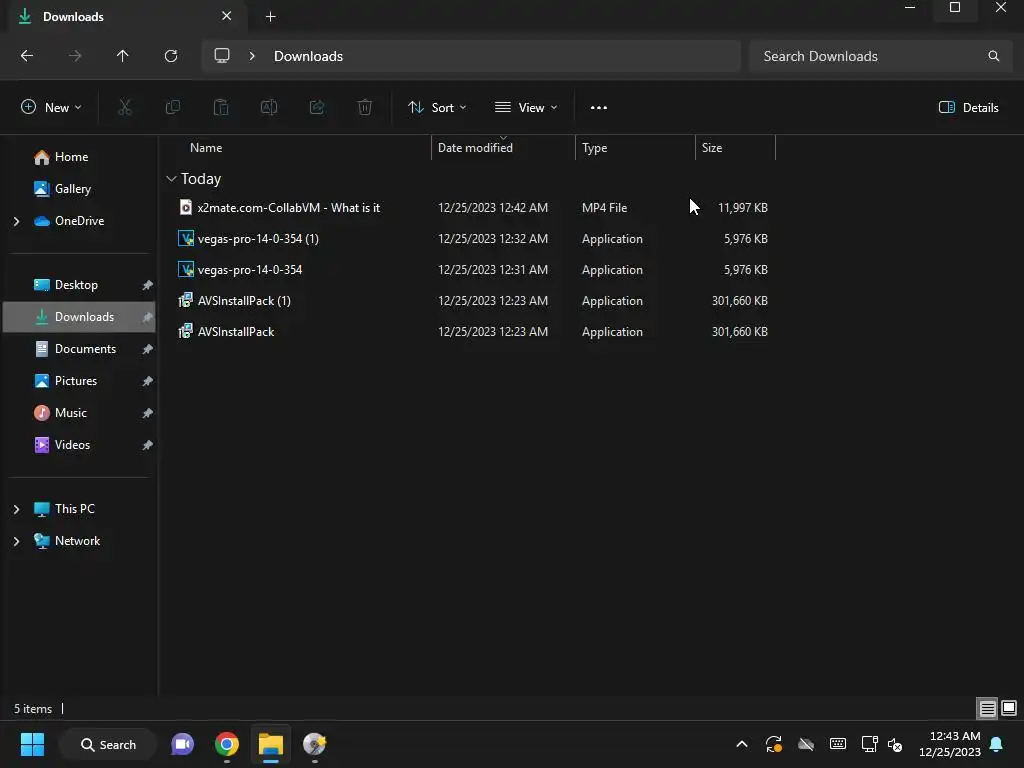This screenshot has width=1024, height=768.
Task: Open the disc installer icon on taskbar
Action: tap(315, 744)
